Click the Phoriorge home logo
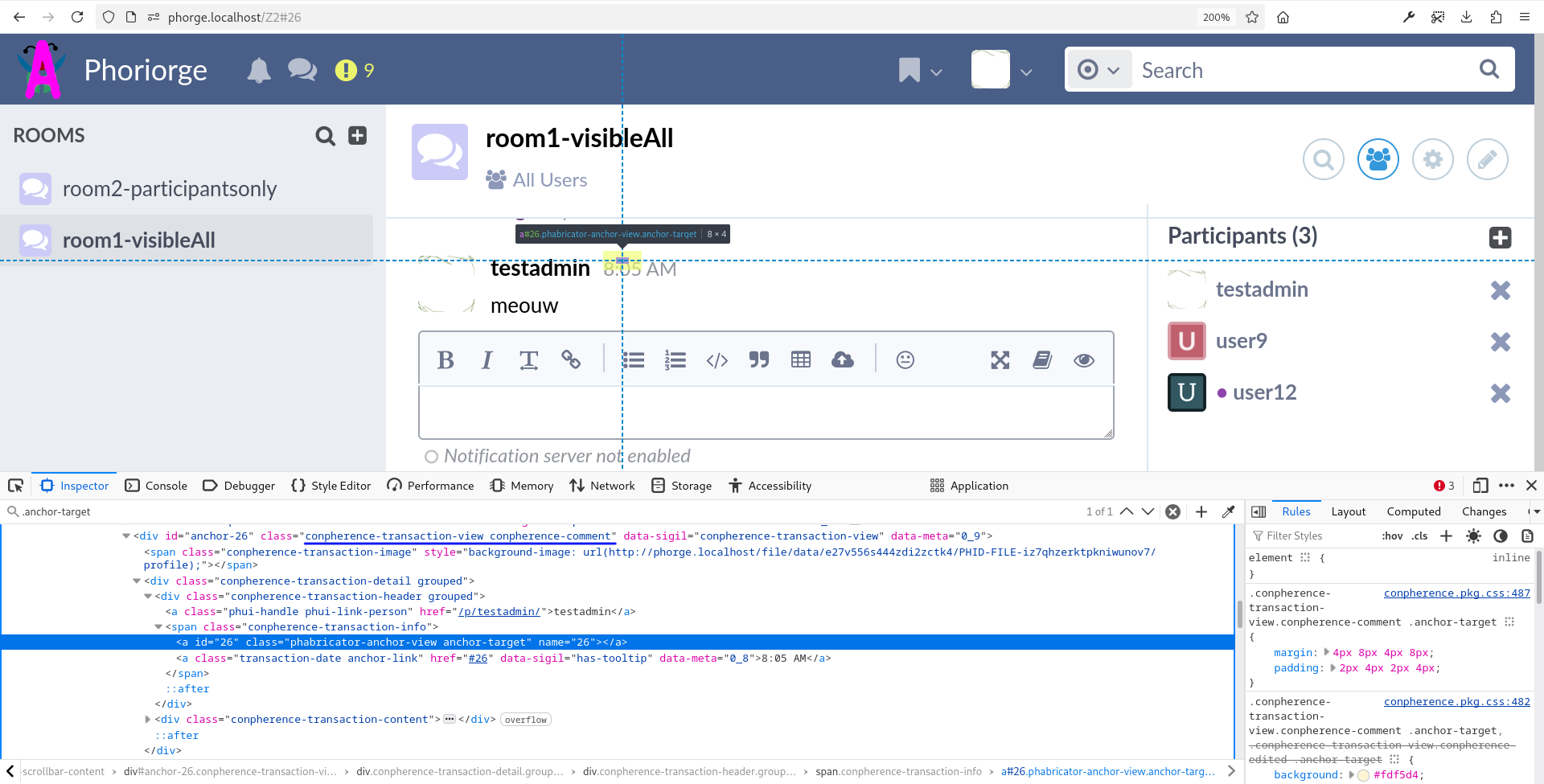Screen dimensions: 1544x784 point(113,70)
